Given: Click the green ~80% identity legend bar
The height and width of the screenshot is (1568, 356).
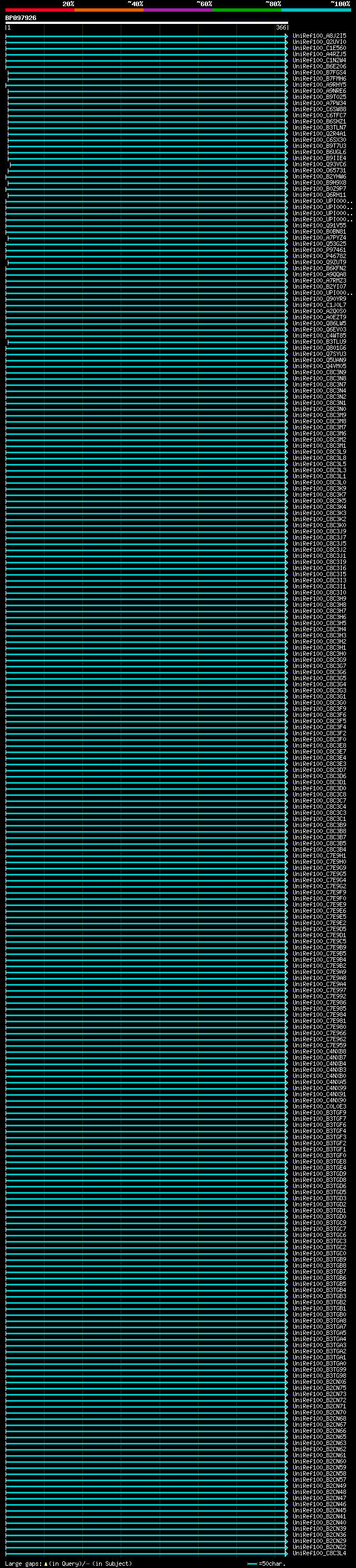Looking at the screenshot, I should point(247,10).
